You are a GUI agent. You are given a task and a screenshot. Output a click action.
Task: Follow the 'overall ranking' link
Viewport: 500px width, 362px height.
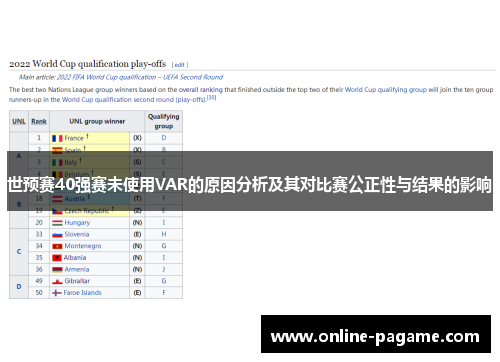pos(201,90)
